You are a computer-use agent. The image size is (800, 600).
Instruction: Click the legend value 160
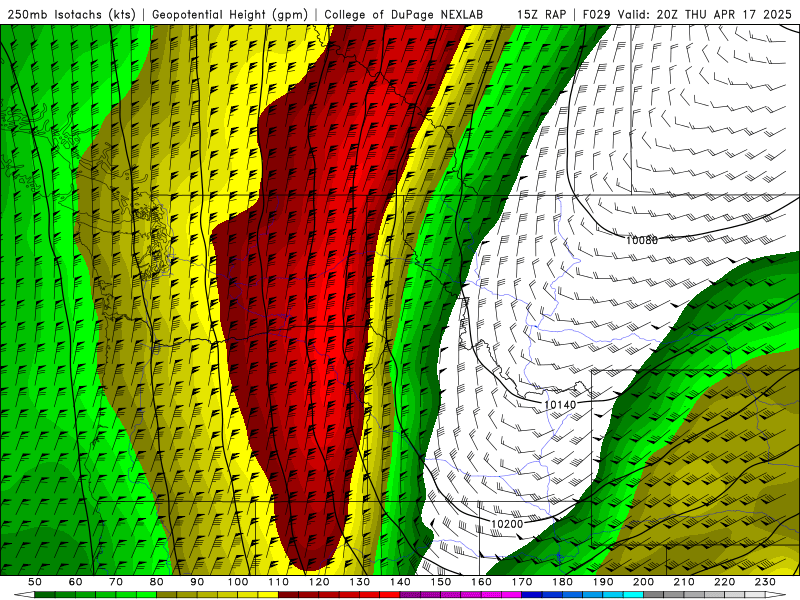[x=482, y=582]
